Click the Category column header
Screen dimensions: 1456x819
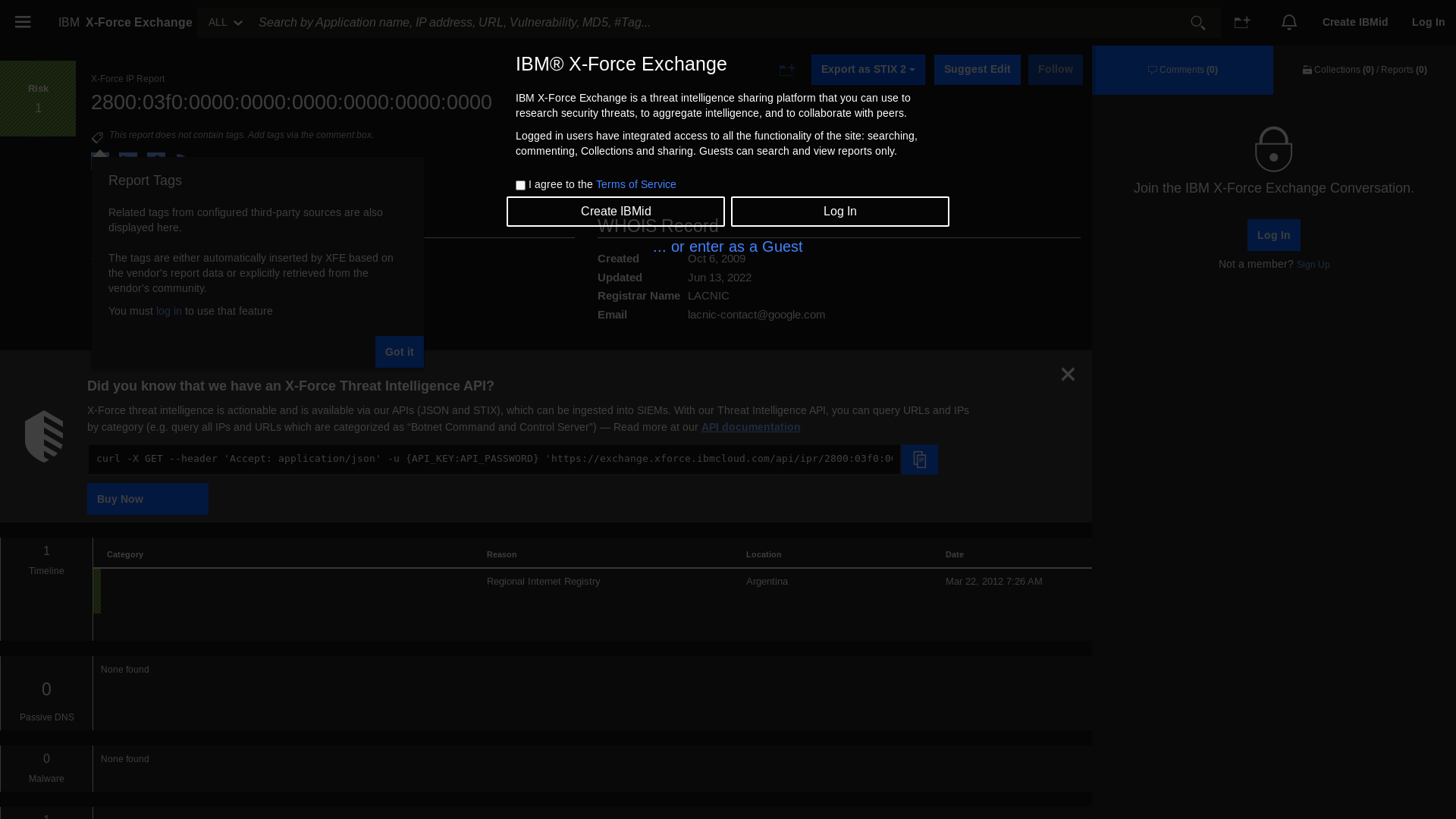click(125, 554)
